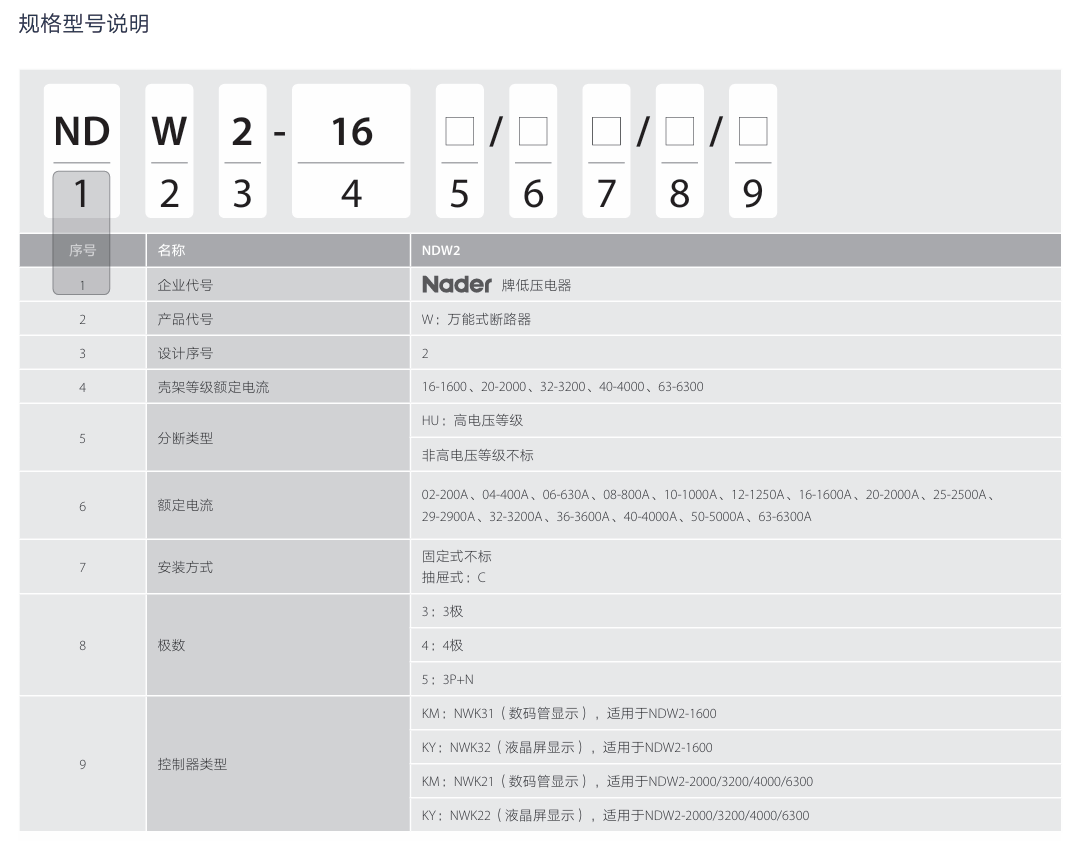Click W：万能式断路器 description
The image size is (1072, 841).
click(476, 319)
